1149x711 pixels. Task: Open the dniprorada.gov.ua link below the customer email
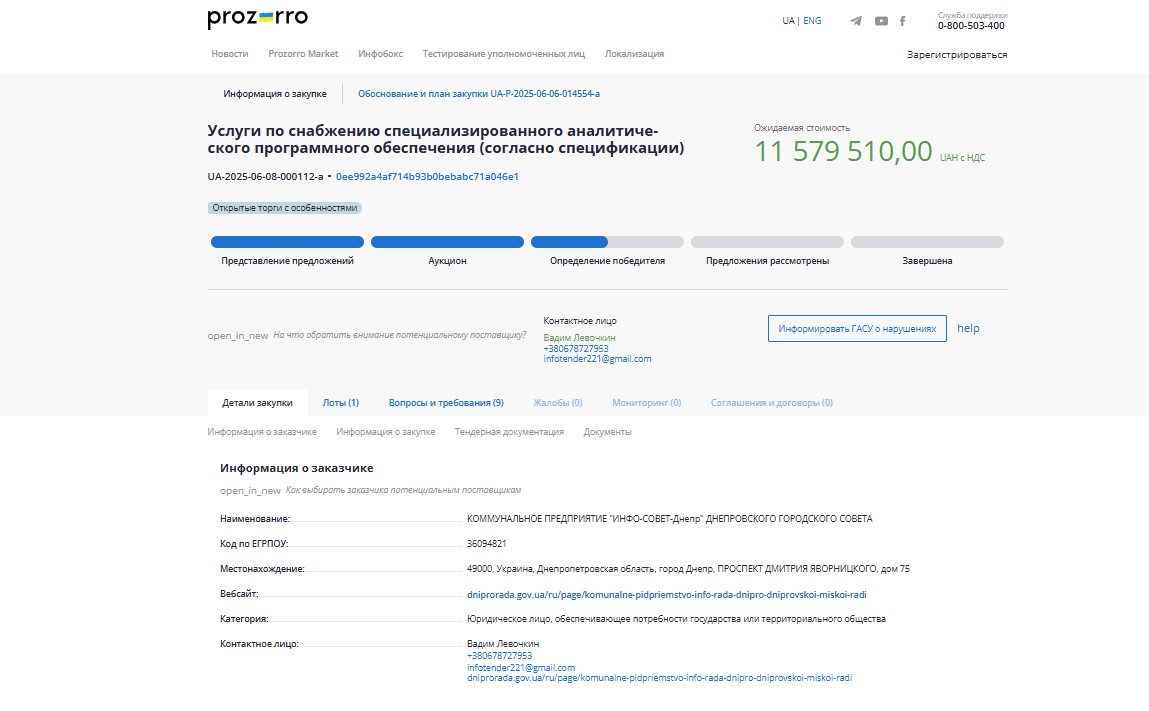[x=660, y=678]
